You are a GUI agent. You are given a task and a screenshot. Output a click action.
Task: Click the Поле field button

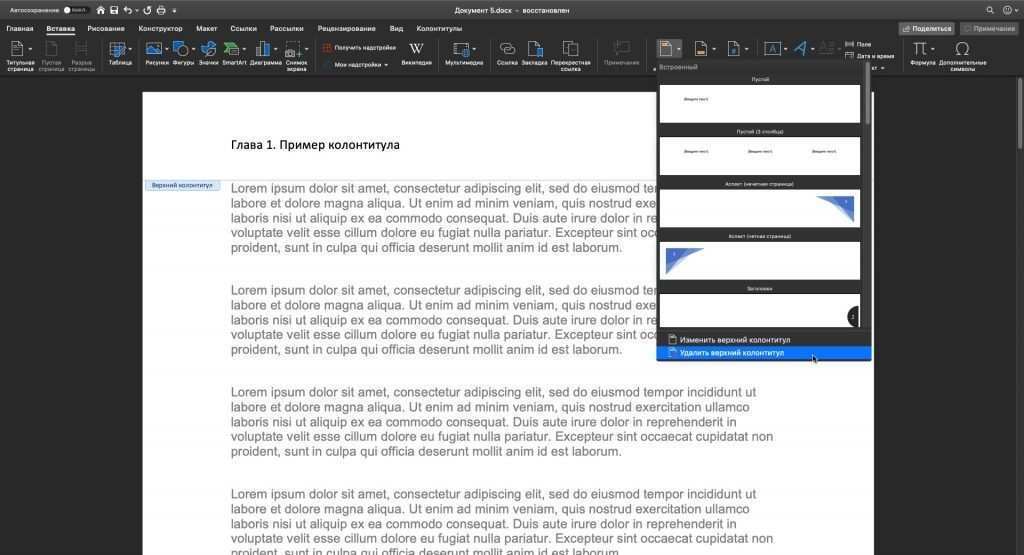(x=858, y=44)
